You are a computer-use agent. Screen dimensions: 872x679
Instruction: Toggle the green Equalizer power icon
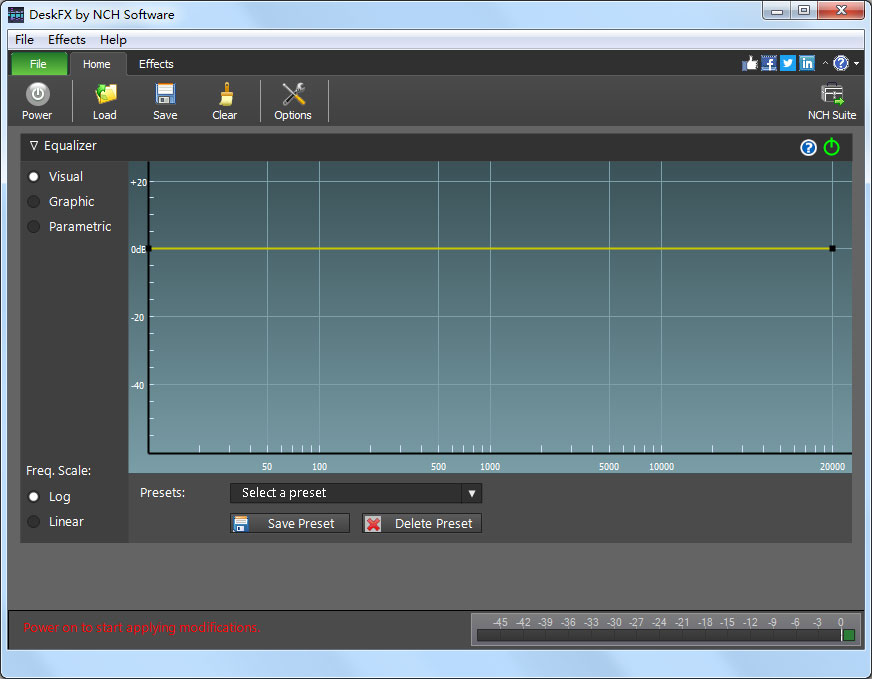click(x=832, y=147)
